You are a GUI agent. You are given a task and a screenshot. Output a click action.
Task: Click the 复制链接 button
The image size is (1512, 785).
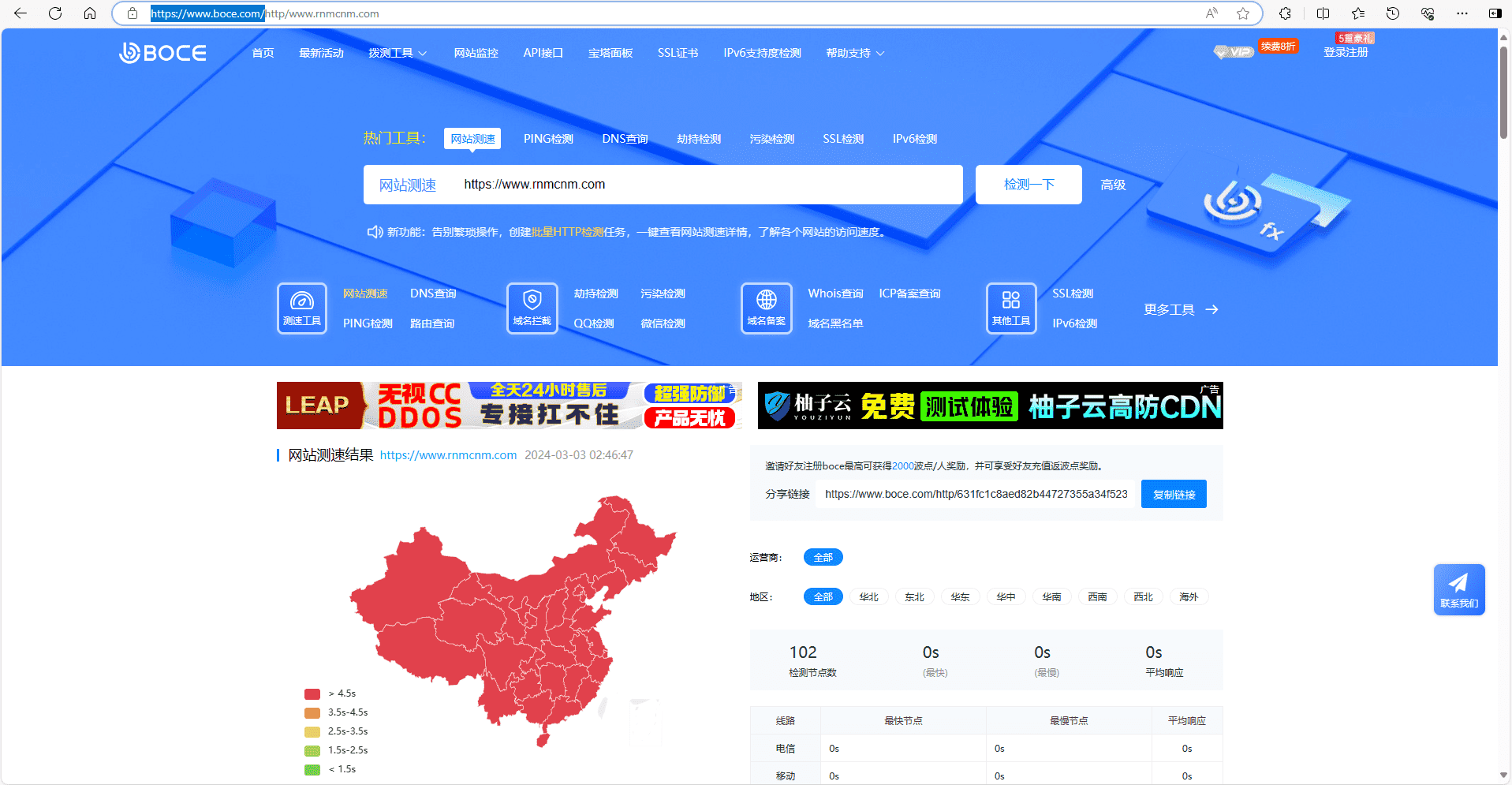click(1173, 494)
